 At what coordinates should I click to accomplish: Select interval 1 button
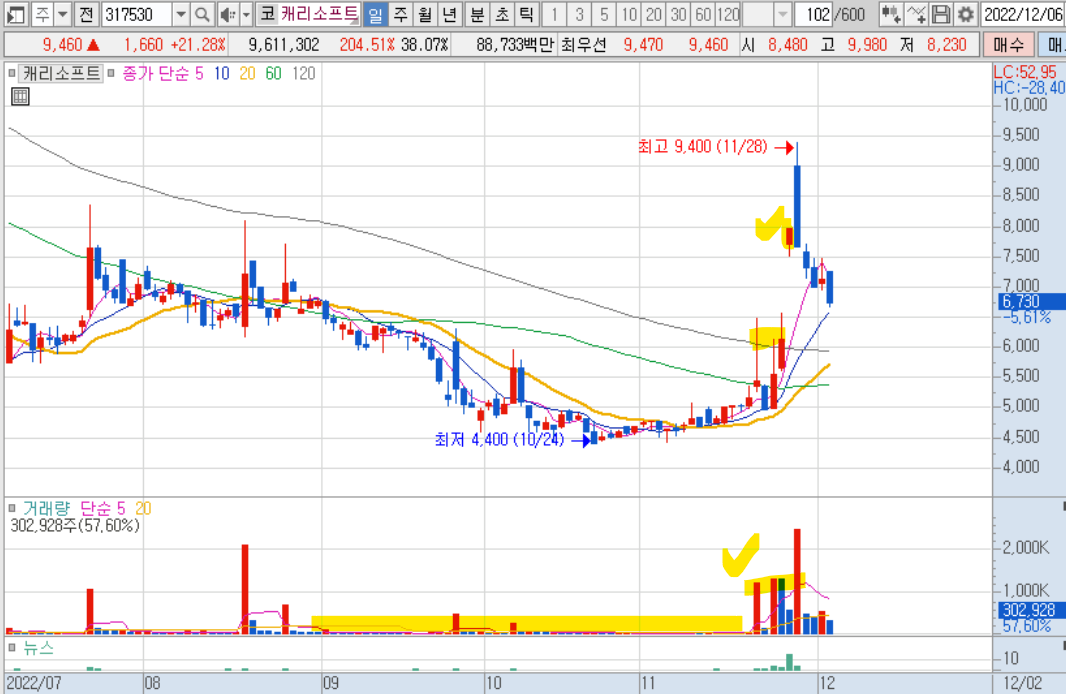click(x=554, y=14)
